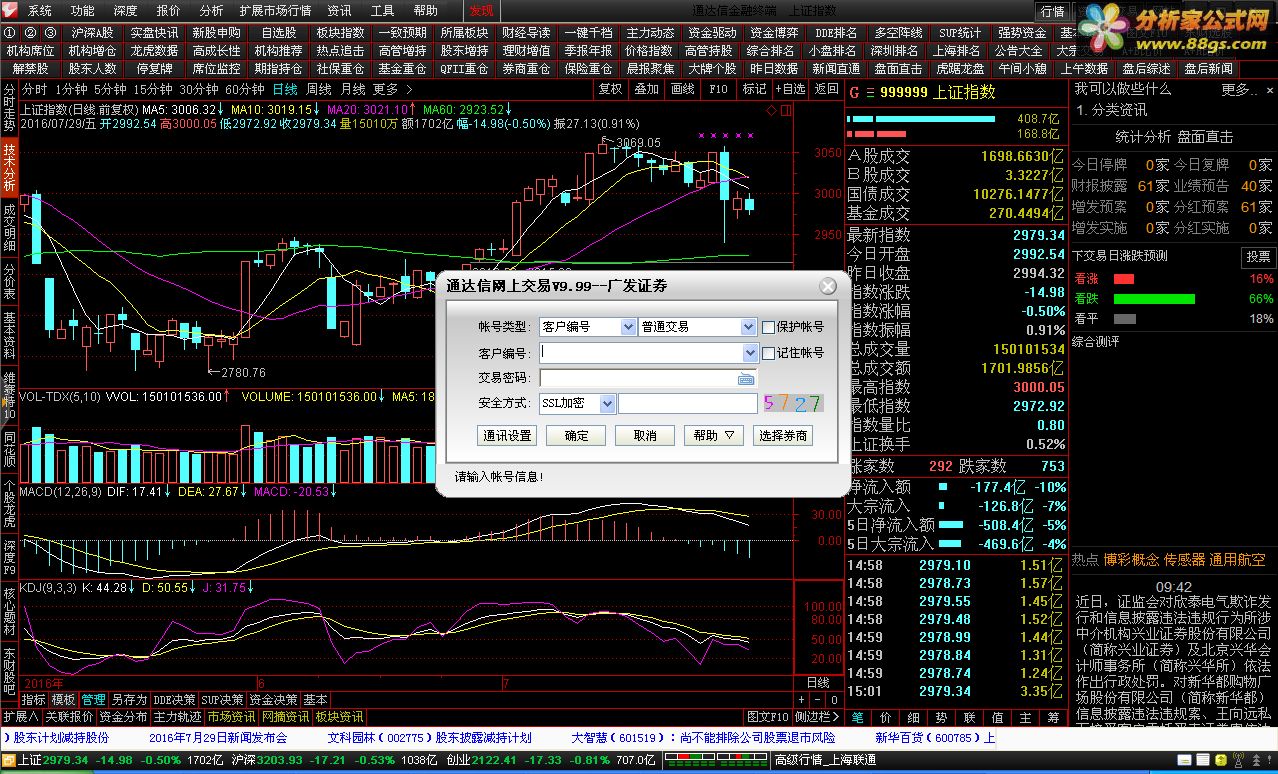
Task: Click the QFII重仓 toolbar button
Action: (x=465, y=68)
